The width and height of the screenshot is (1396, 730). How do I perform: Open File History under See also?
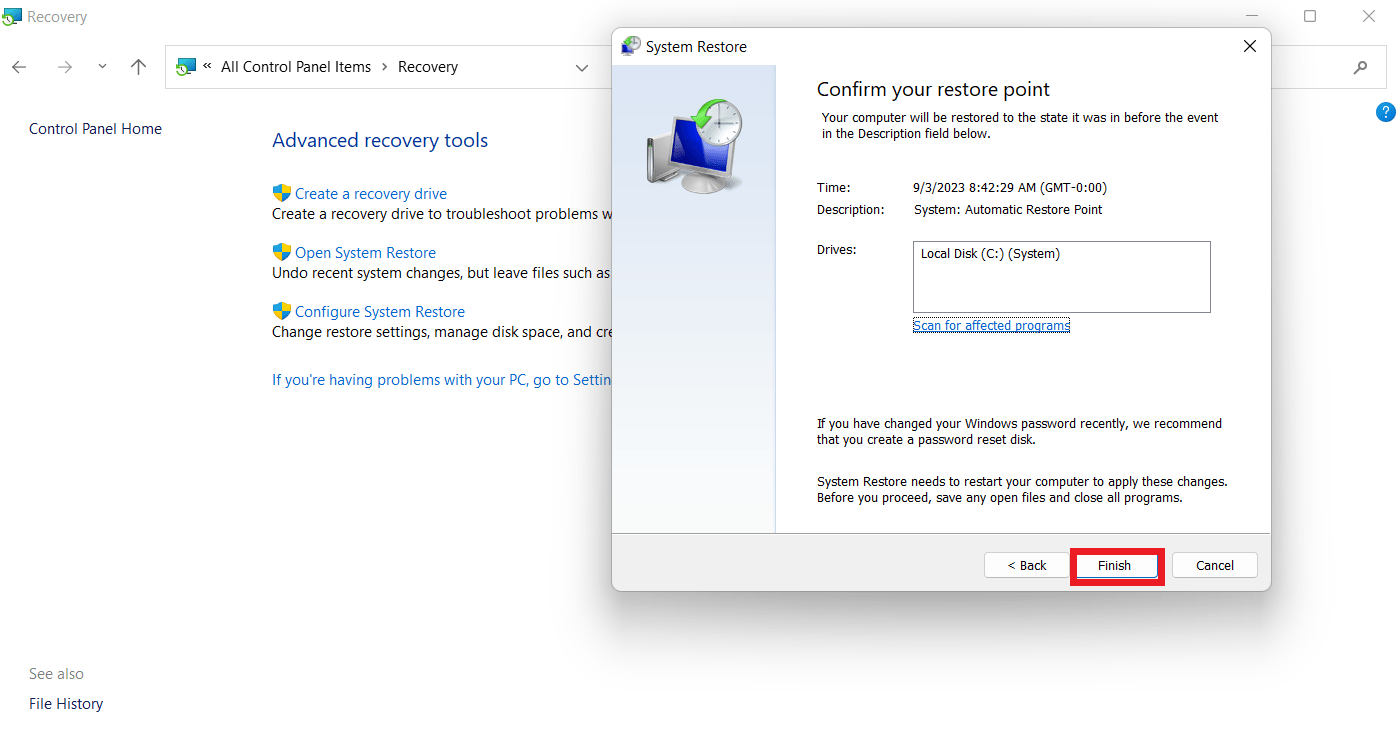66,704
